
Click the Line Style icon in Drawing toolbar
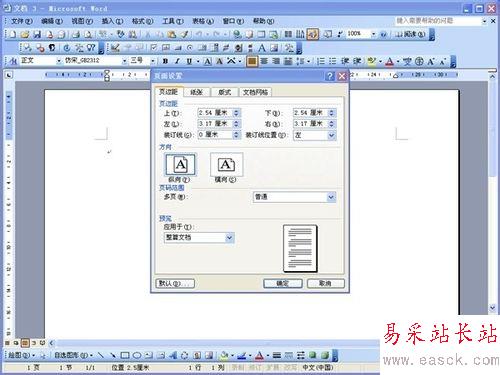point(277,355)
